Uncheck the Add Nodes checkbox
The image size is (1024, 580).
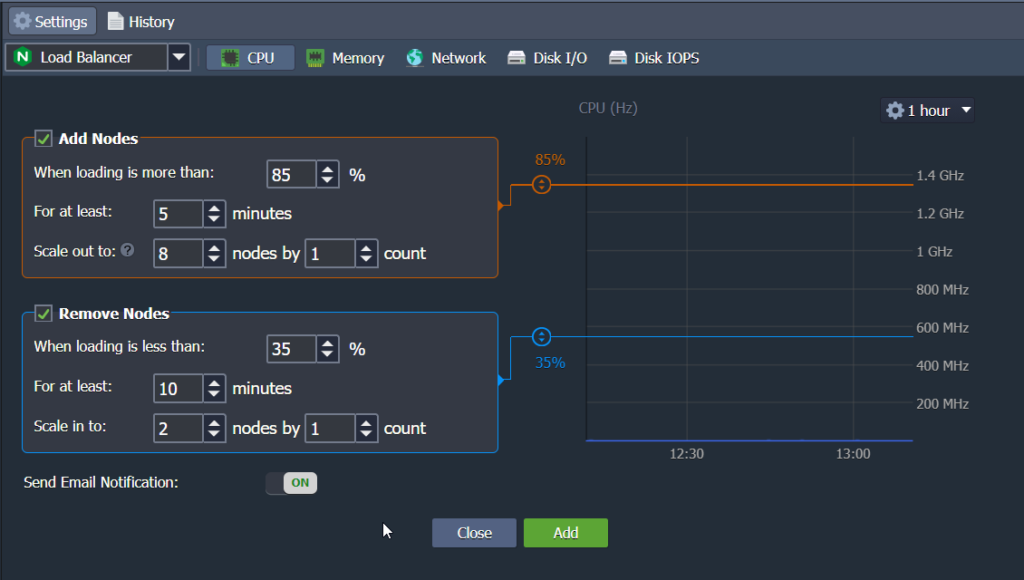(x=43, y=138)
